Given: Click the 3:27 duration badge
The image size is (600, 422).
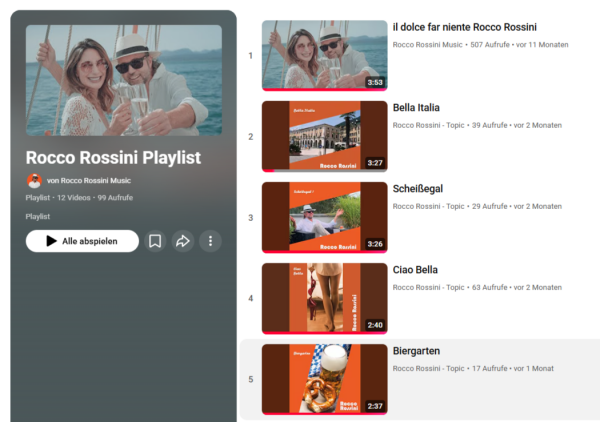Looking at the screenshot, I should (375, 163).
